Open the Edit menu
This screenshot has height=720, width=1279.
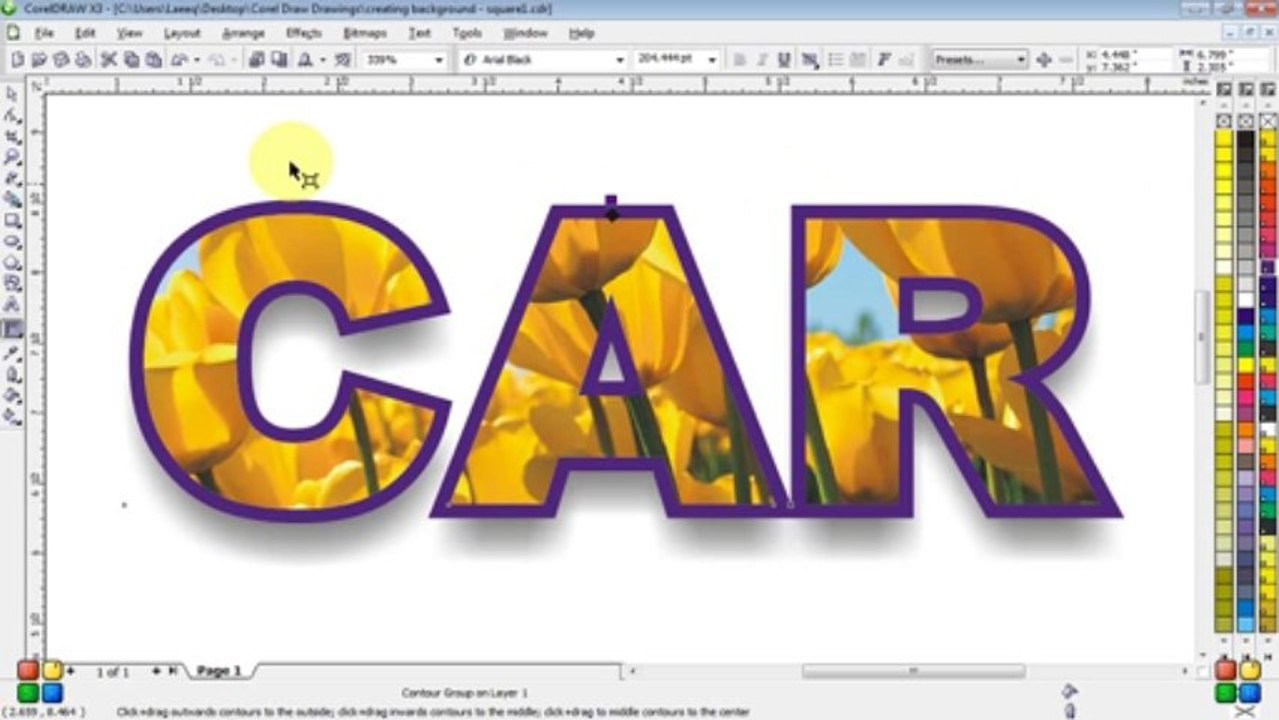tap(85, 33)
